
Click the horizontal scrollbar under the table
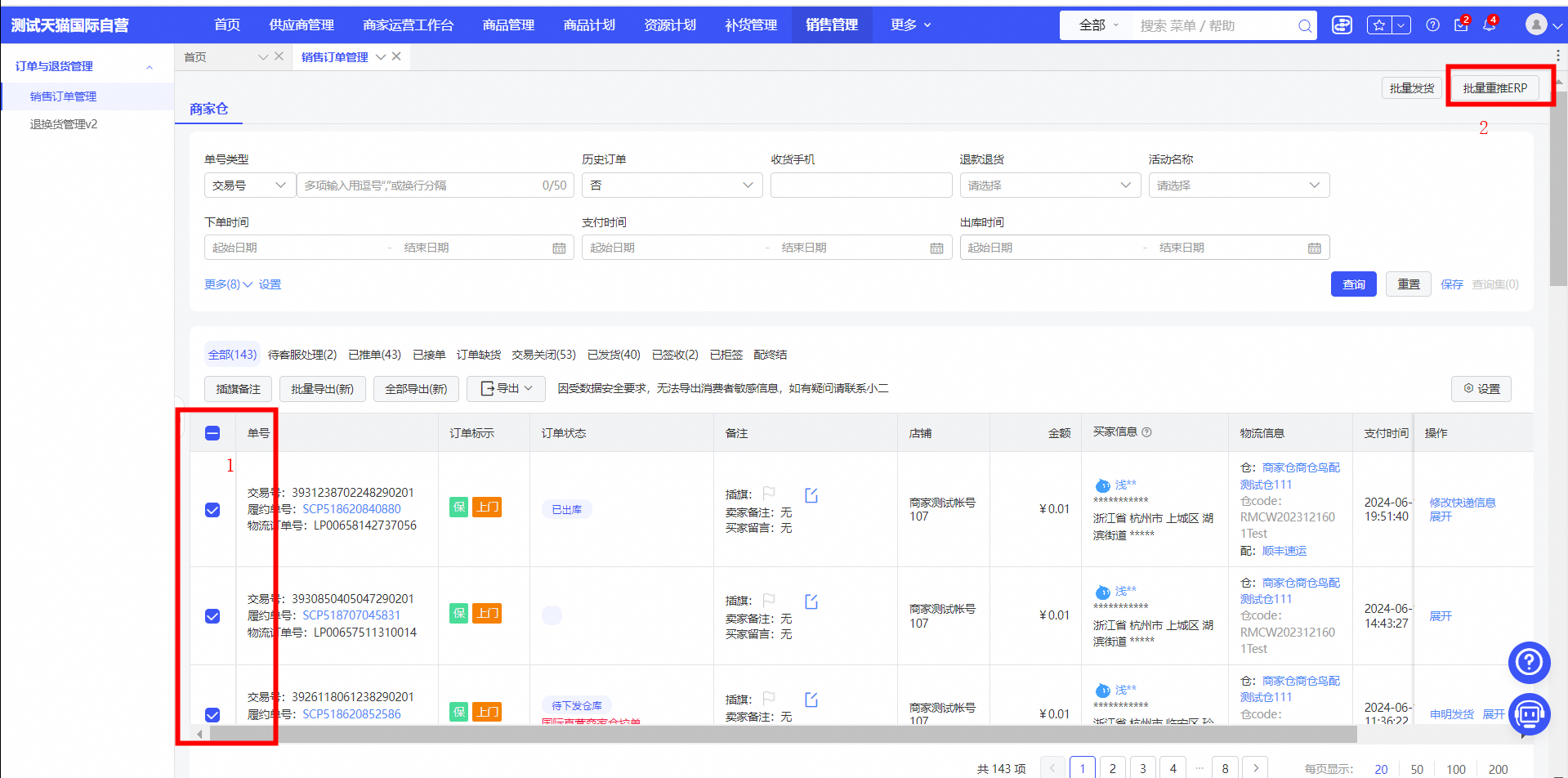(776, 734)
